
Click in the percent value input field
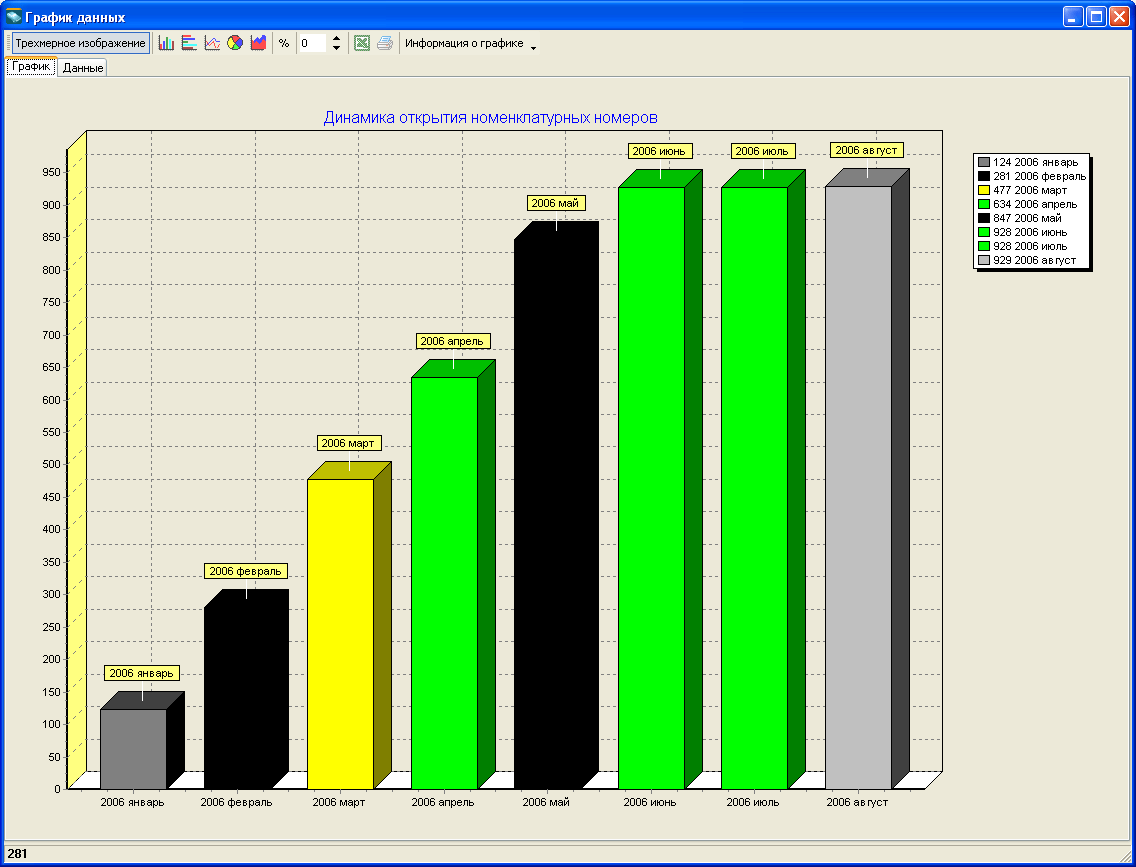click(312, 43)
